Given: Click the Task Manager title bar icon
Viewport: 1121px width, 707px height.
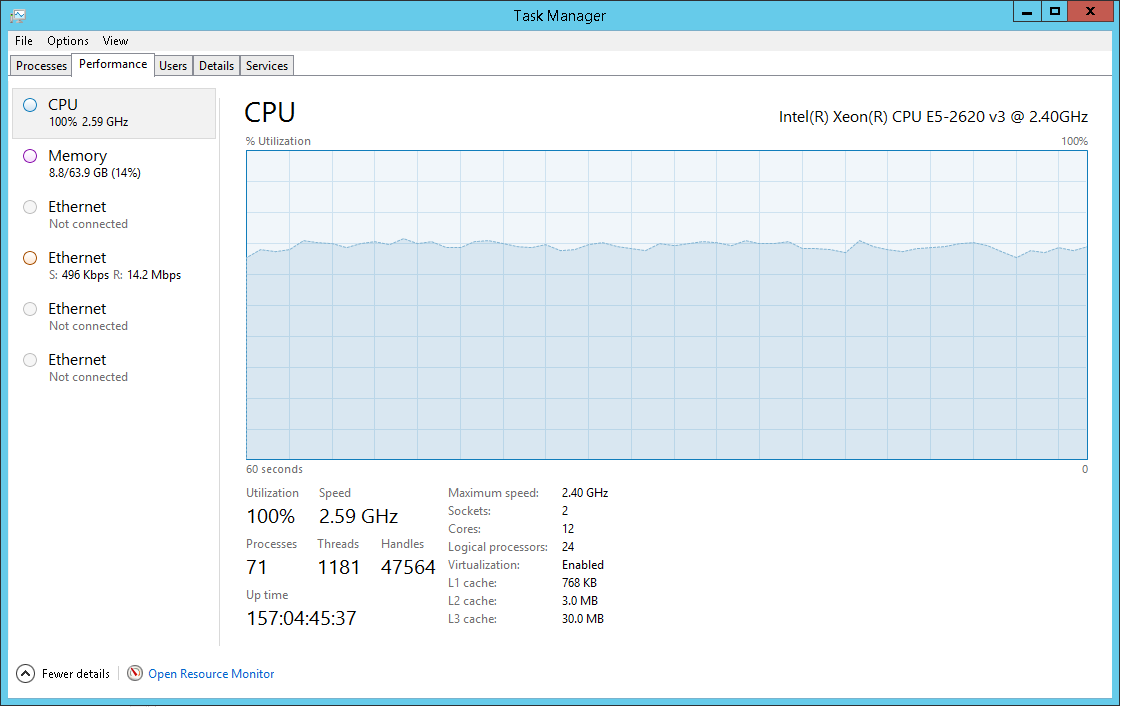Looking at the screenshot, I should tap(18, 15).
